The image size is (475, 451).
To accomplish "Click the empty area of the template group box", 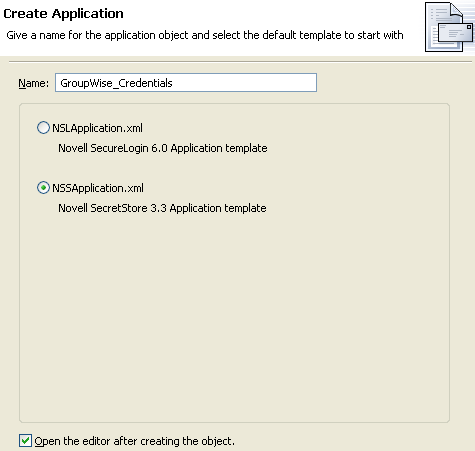I will point(234,317).
